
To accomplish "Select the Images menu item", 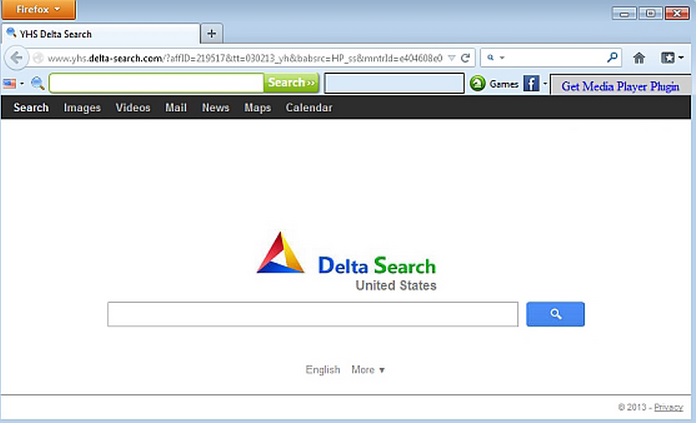I will coord(82,108).
